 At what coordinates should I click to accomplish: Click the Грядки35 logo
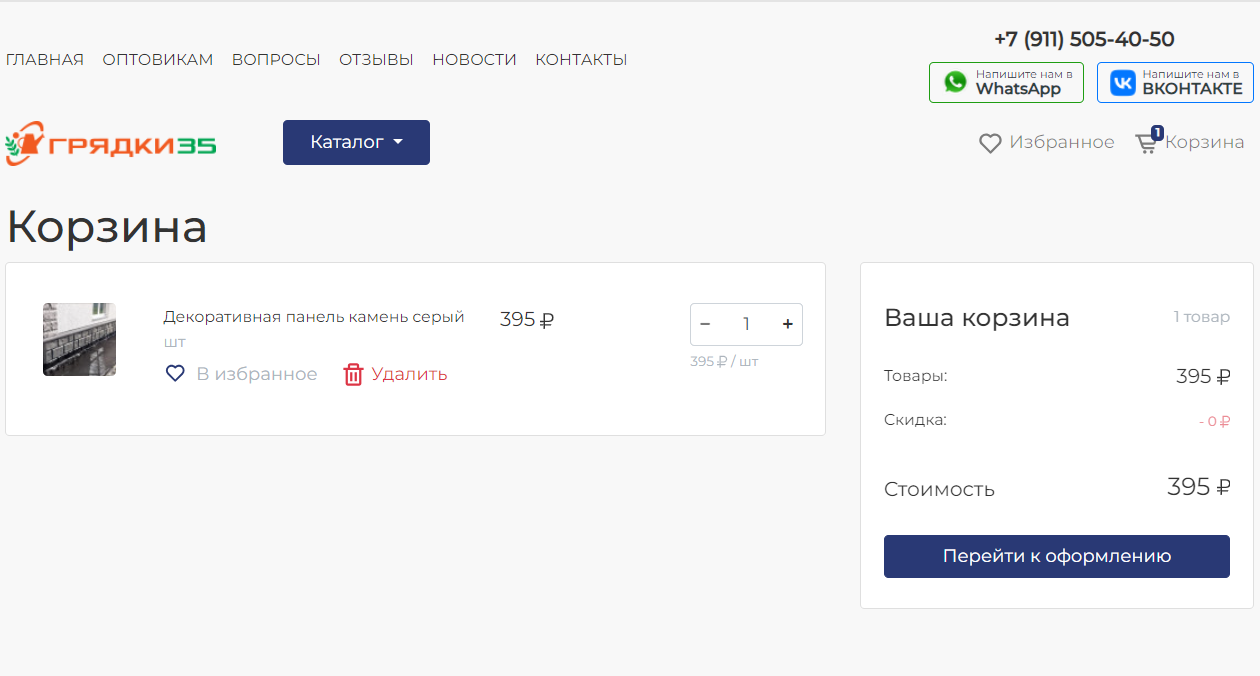[x=110, y=144]
